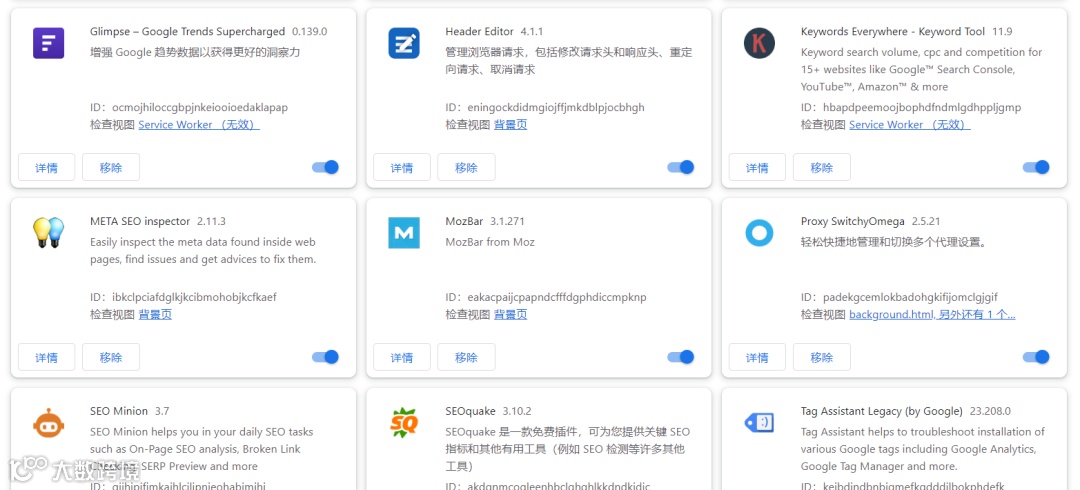
Task: Open META SEO inspector 背景页 link
Action: point(155,314)
